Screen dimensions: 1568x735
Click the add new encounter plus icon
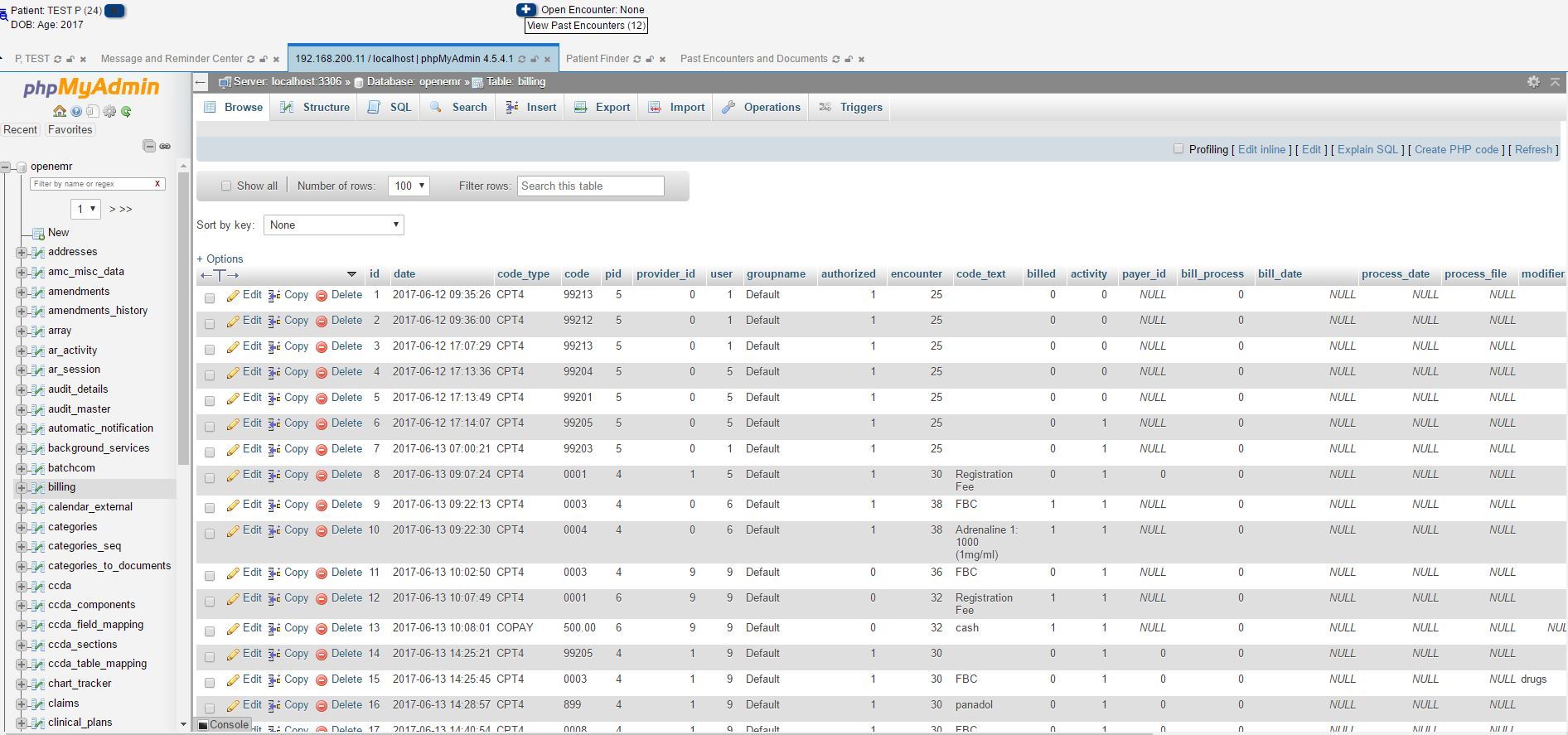[526, 10]
